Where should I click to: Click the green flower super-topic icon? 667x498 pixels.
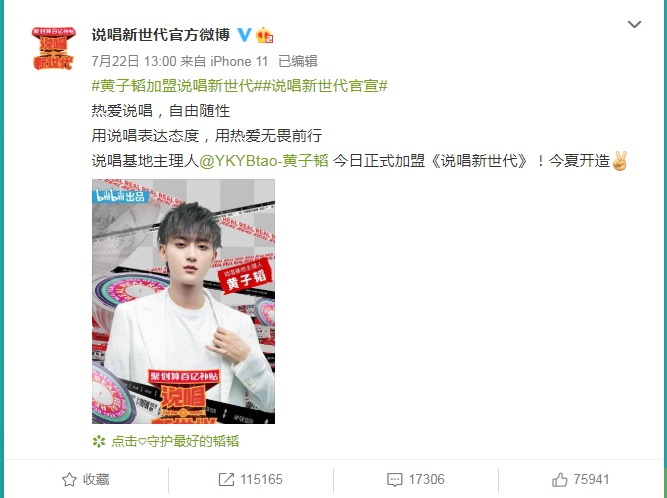(x=99, y=441)
